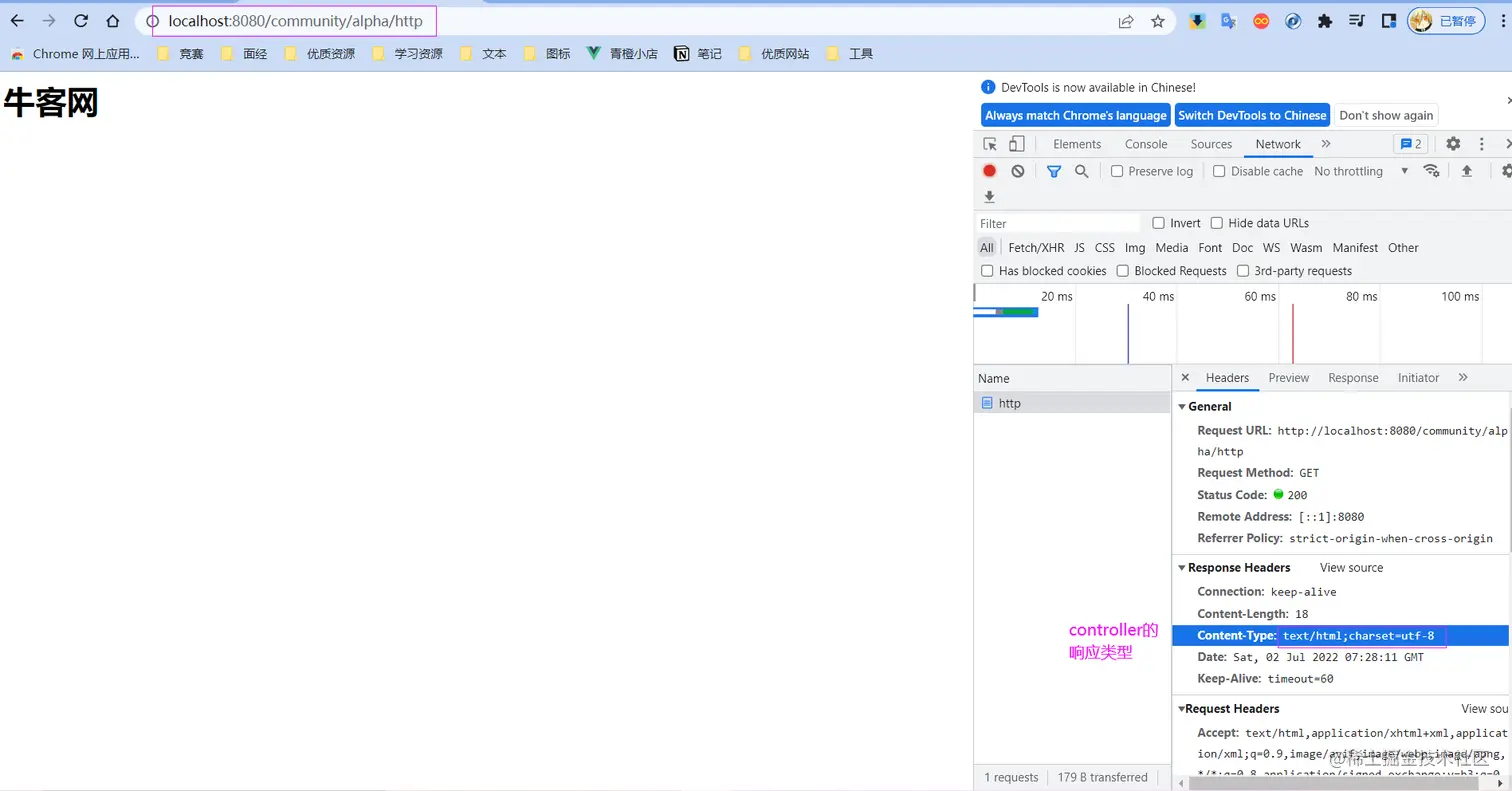Select the http request row
The width and height of the screenshot is (1512, 791).
1072,403
